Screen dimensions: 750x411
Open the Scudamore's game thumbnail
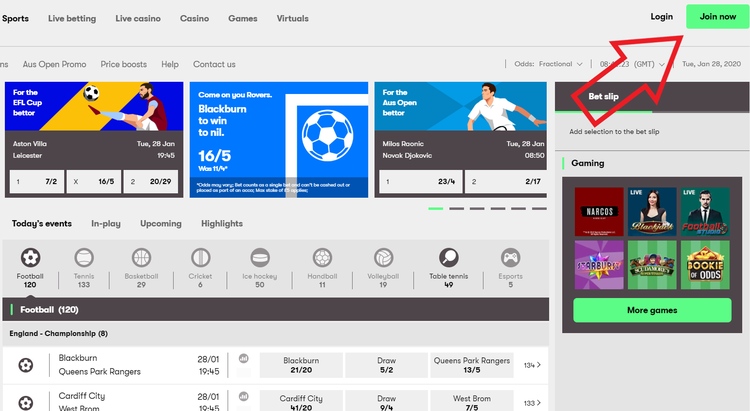652,265
